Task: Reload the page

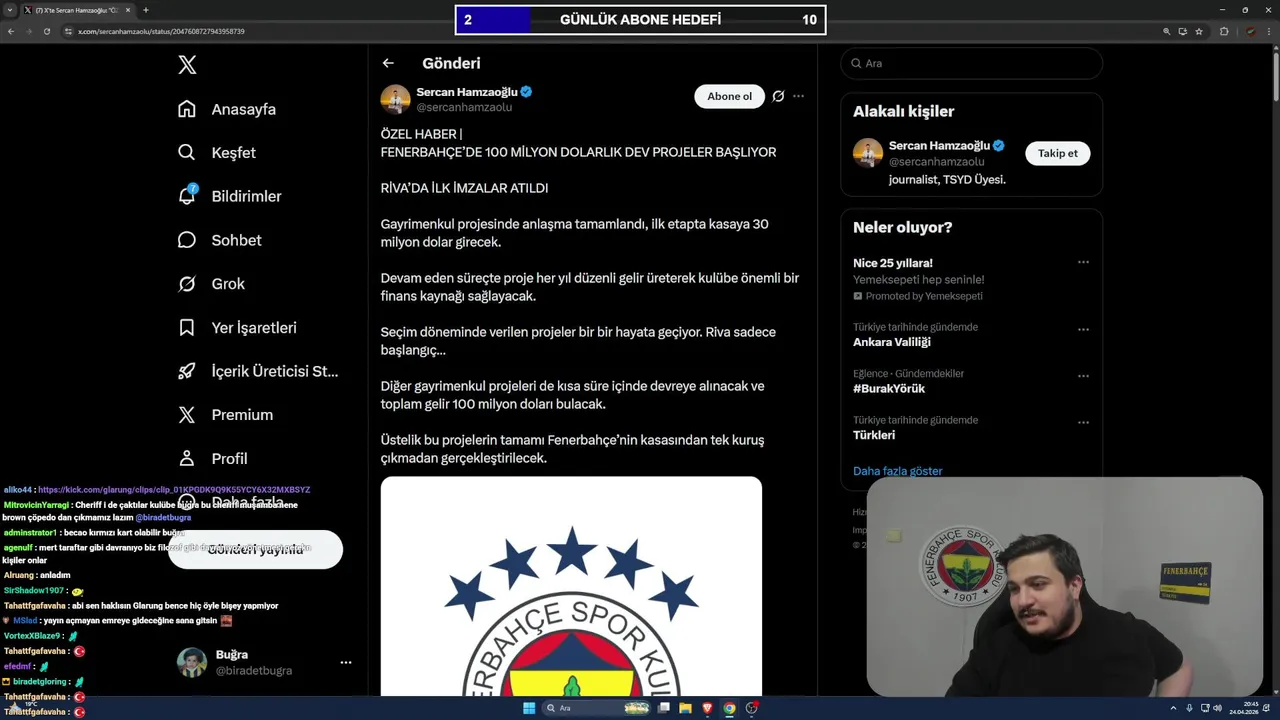Action: click(47, 31)
